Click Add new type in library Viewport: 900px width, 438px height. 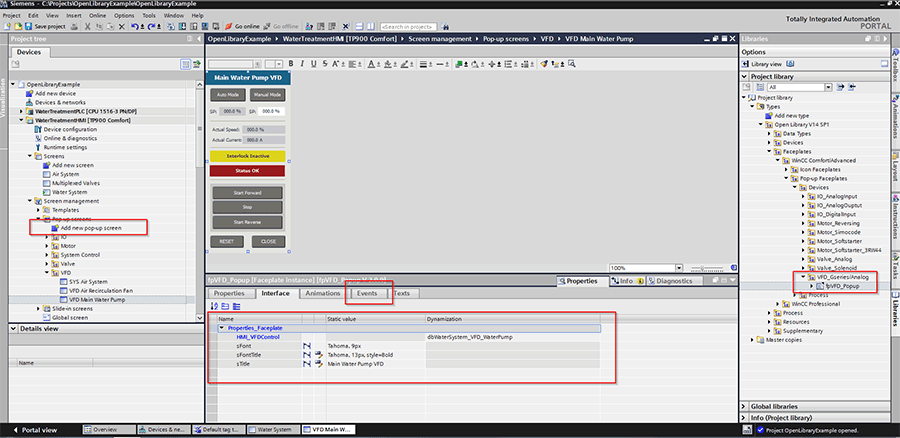point(787,115)
